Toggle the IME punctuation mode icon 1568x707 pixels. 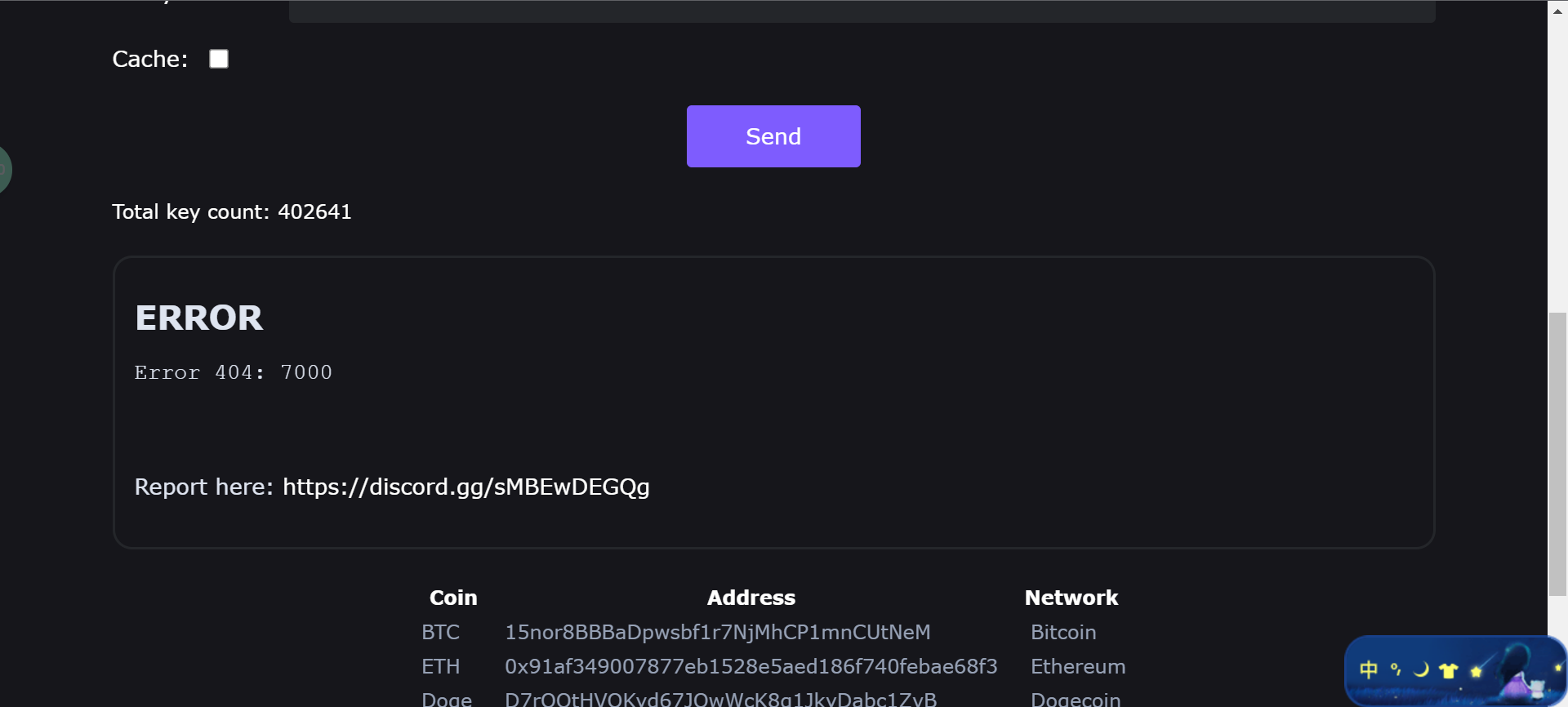coord(1396,670)
